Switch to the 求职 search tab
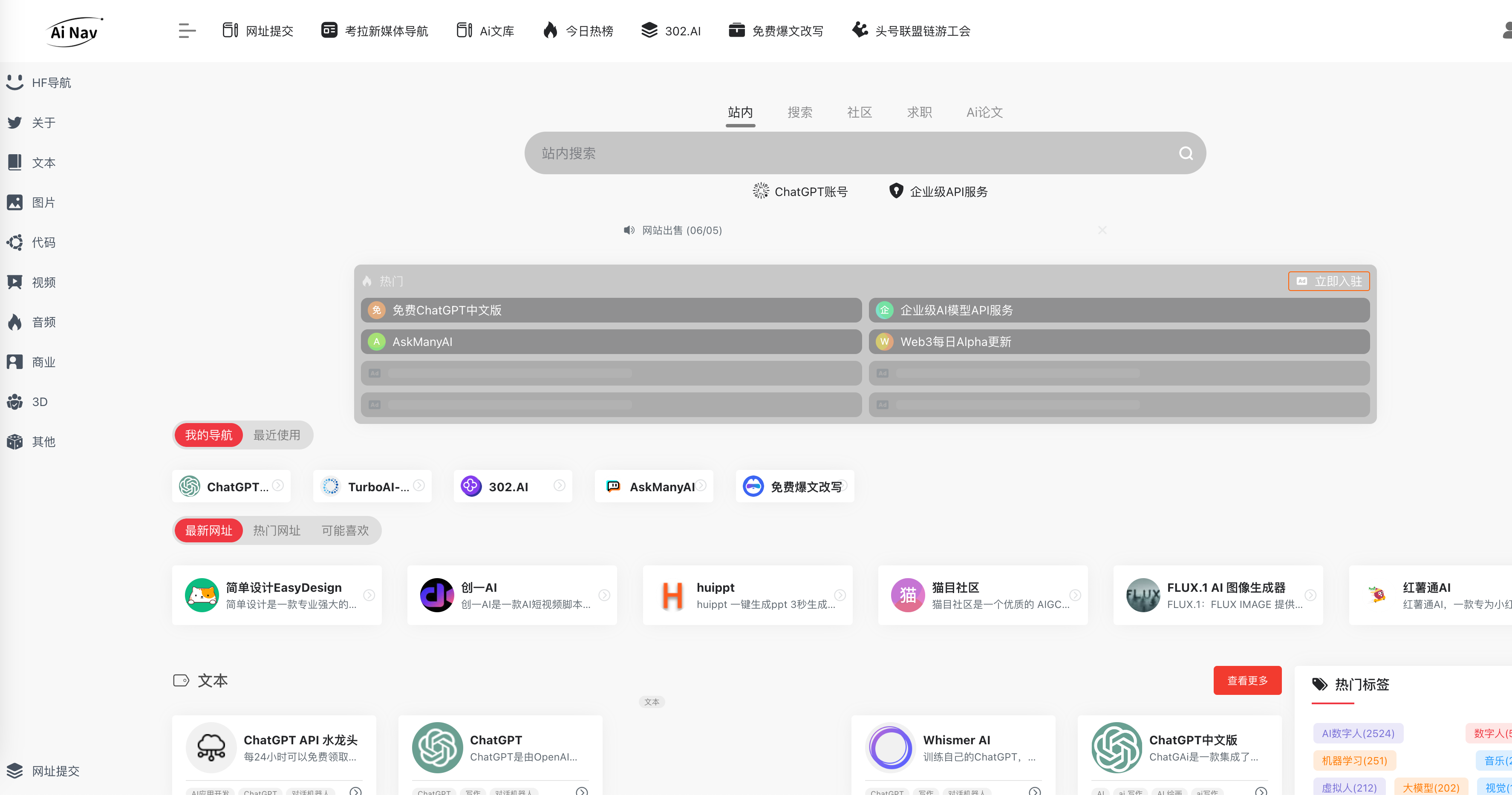 tap(919, 112)
